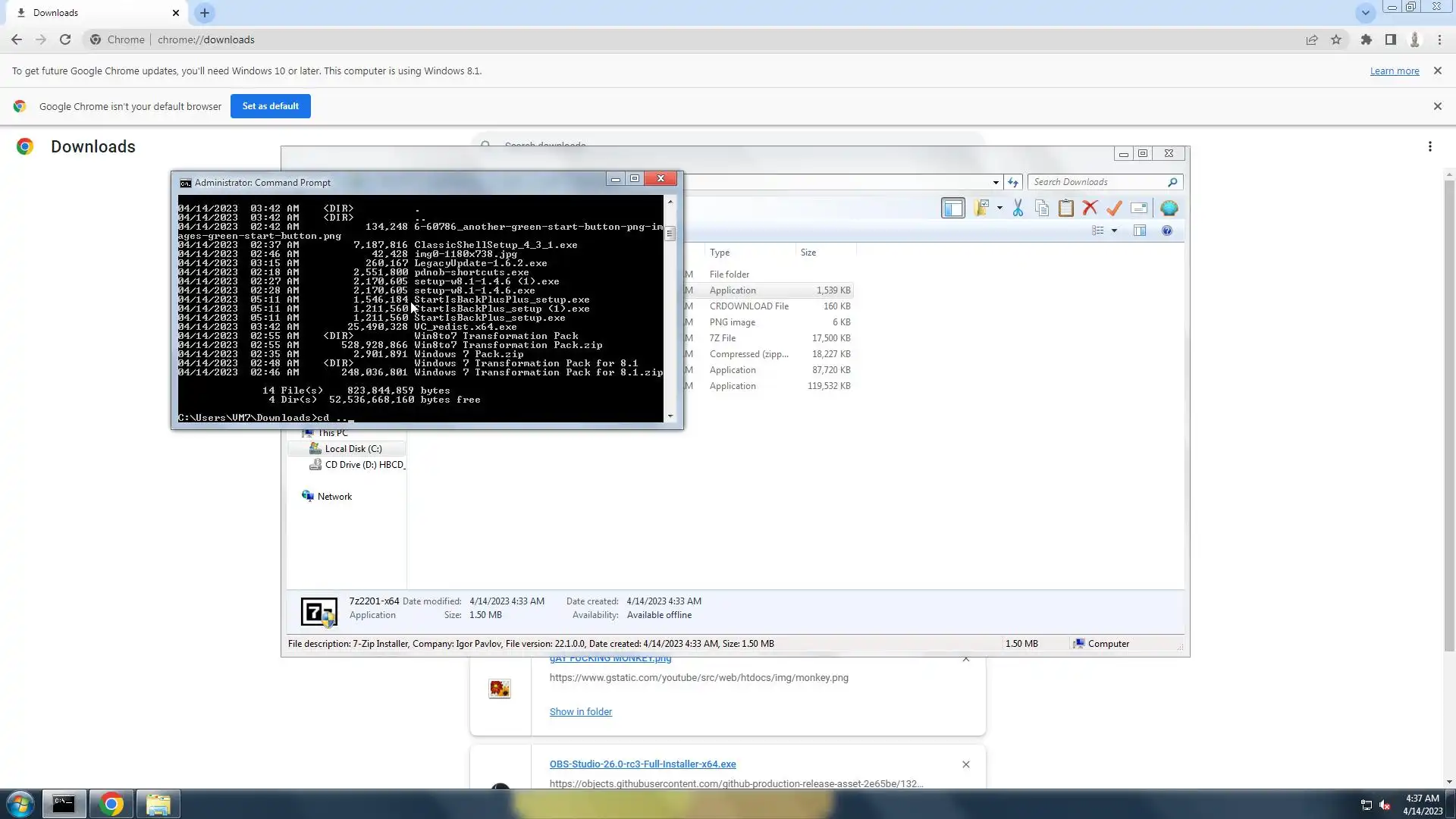Screen dimensions: 1456x819
Task: Click the red X Delete icon
Action: (x=1090, y=208)
